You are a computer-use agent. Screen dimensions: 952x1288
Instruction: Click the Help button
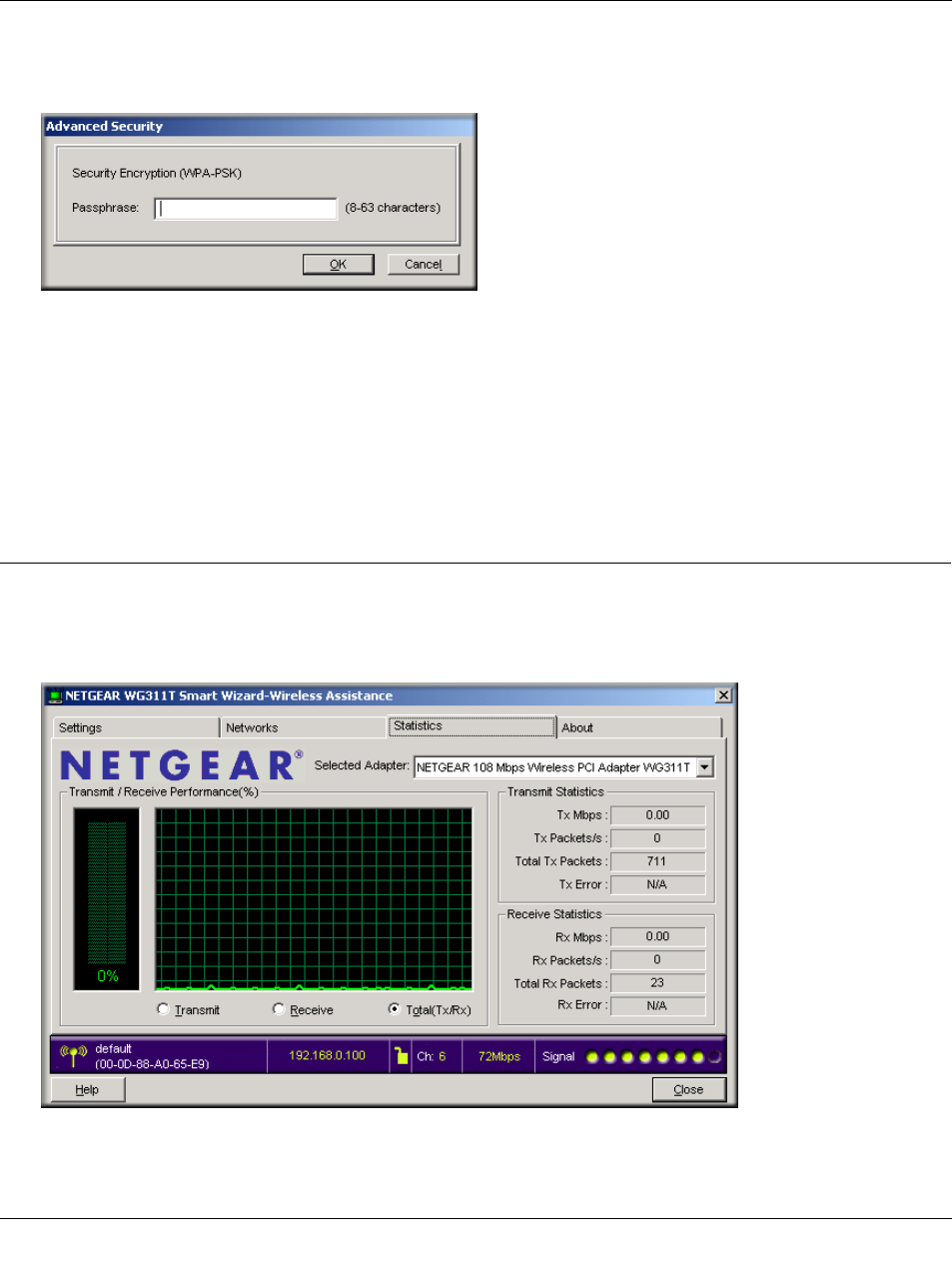pyautogui.click(x=88, y=1089)
